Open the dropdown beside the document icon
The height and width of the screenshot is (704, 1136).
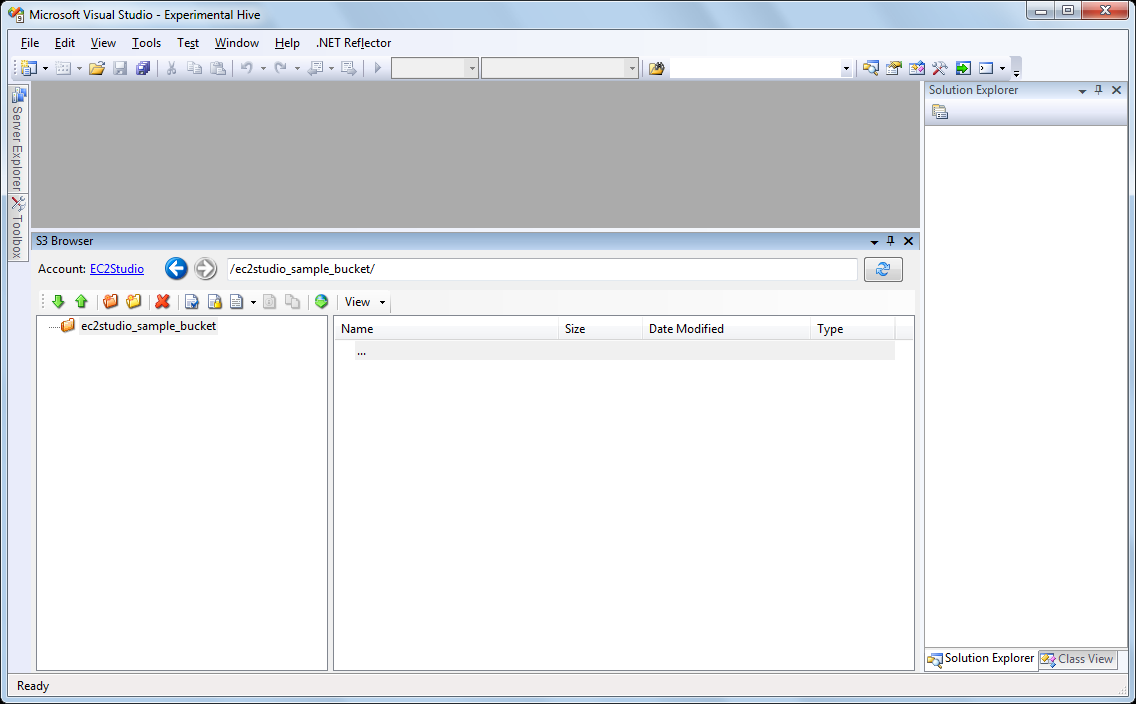[253, 301]
